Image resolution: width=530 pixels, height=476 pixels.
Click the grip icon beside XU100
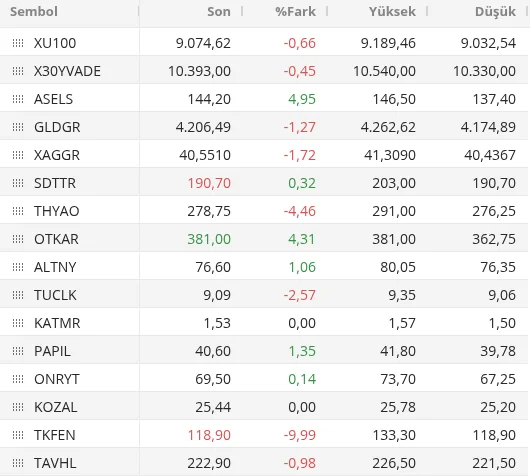pyautogui.click(x=18, y=43)
